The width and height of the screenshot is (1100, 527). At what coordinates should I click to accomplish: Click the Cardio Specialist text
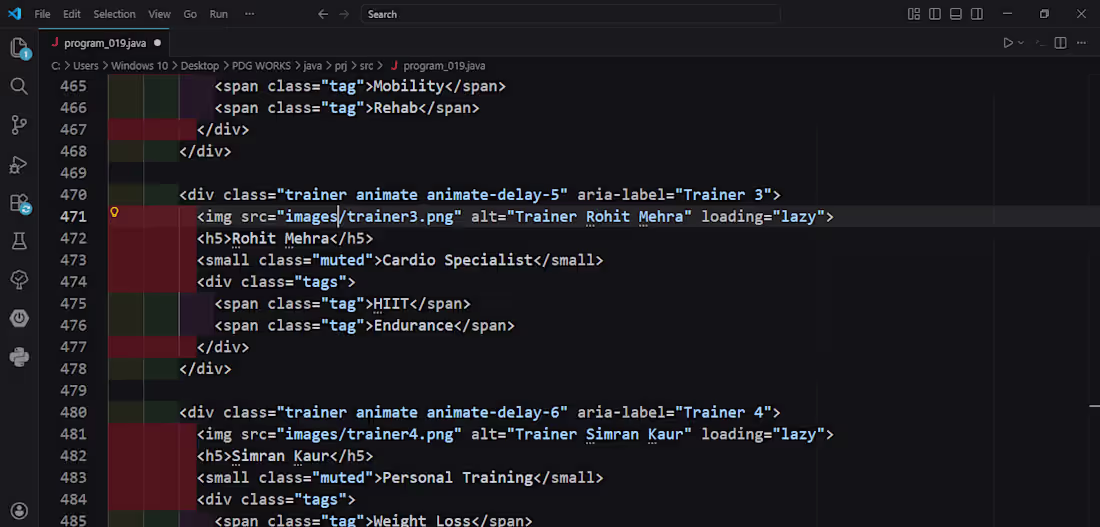point(457,260)
